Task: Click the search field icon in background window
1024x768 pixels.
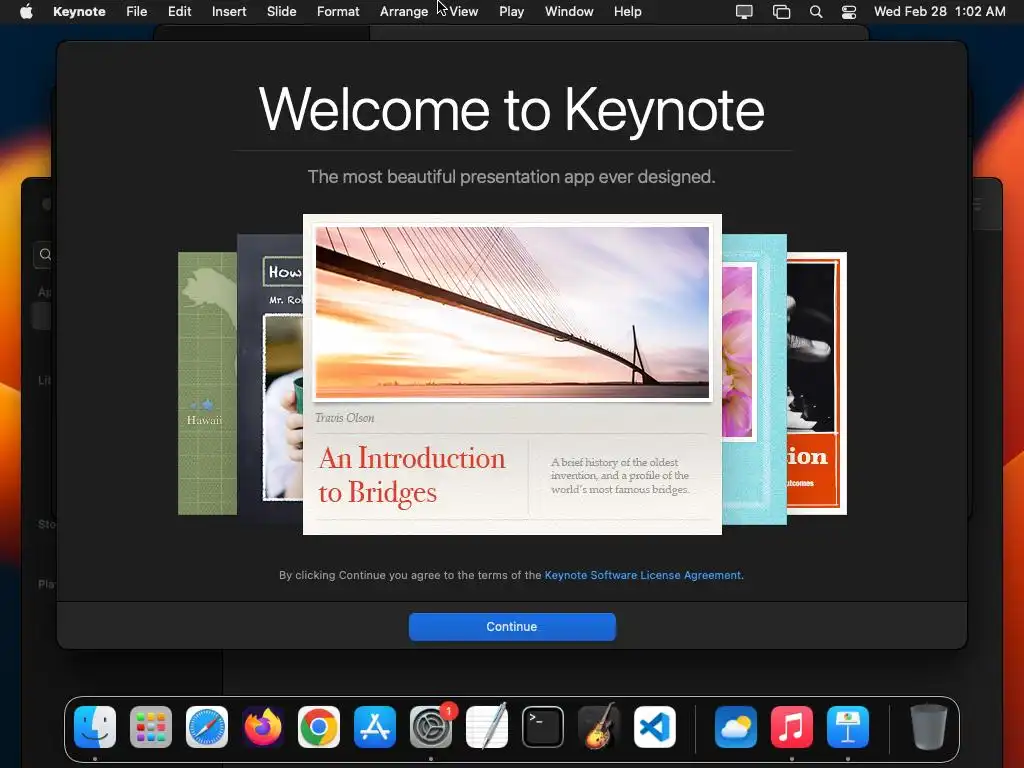Action: click(x=45, y=254)
